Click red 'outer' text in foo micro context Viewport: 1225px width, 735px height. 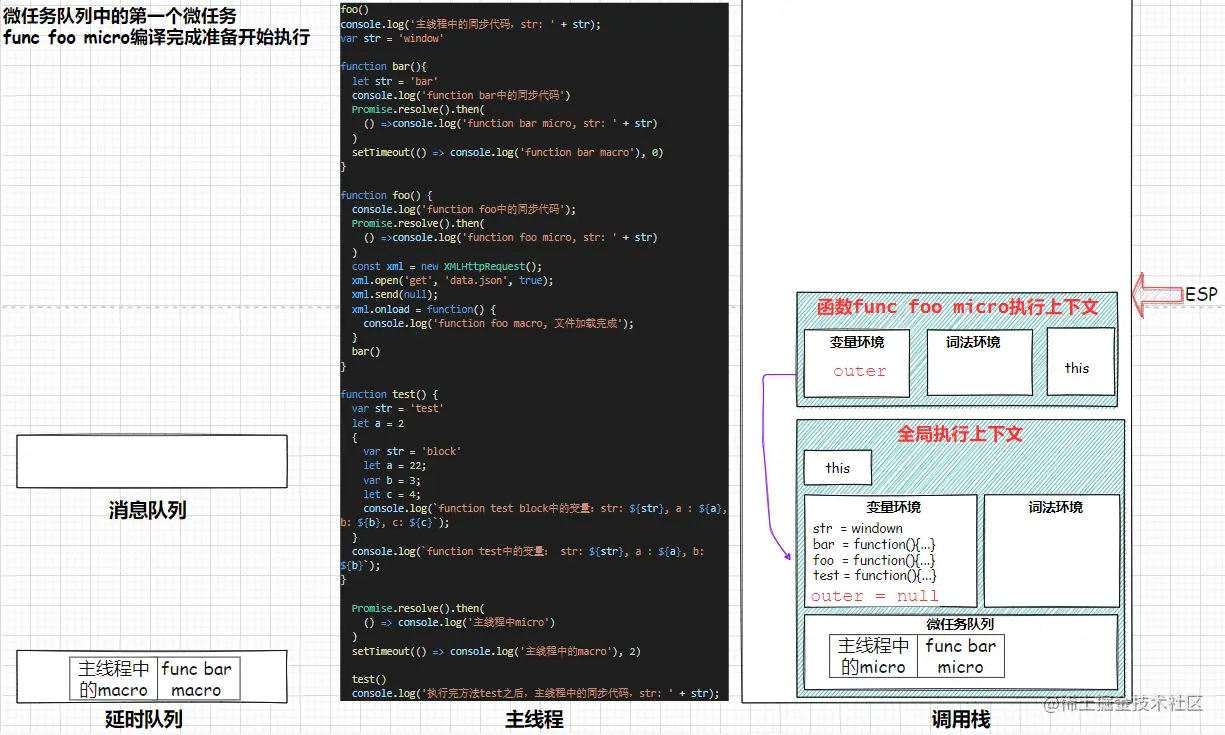coord(860,371)
